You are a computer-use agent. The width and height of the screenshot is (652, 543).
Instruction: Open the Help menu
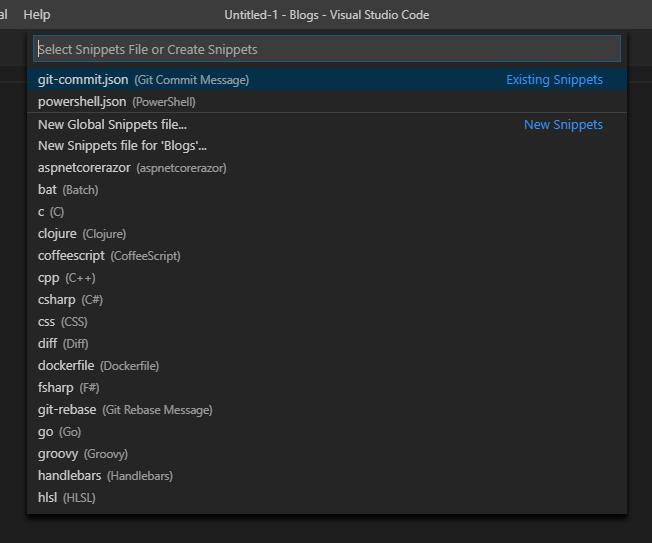click(37, 15)
